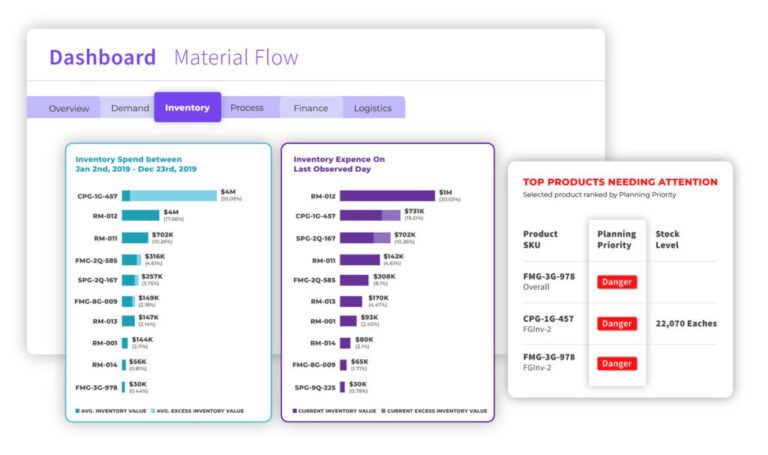The height and width of the screenshot is (455, 768).
Task: Click the Product SKU column header
Action: point(541,240)
